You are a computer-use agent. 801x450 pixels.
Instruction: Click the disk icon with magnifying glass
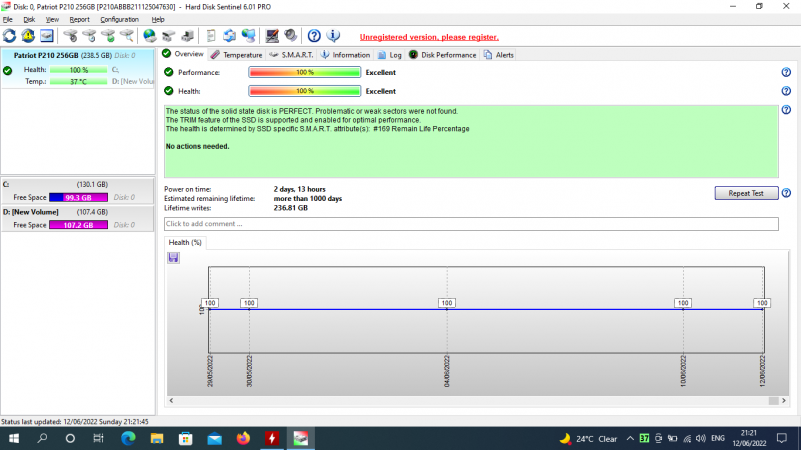pyautogui.click(x=127, y=36)
